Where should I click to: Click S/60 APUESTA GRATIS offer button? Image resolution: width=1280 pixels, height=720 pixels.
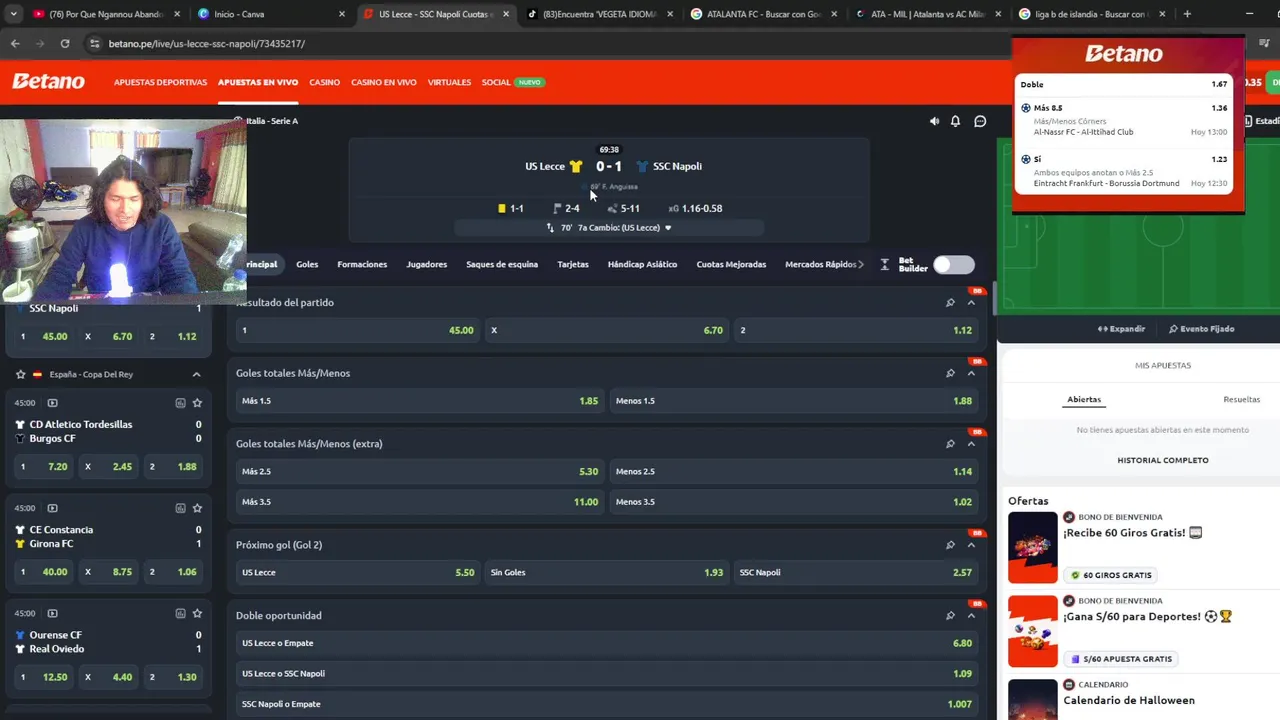1120,659
